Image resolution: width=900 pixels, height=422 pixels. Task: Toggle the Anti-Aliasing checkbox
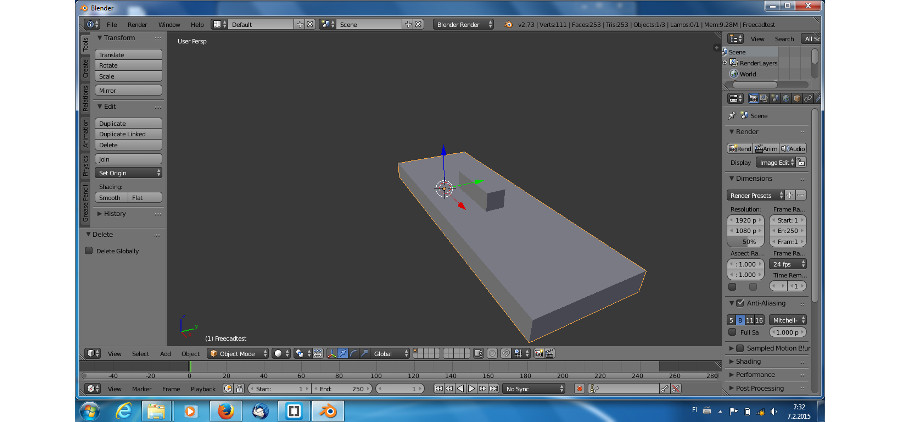(x=740, y=303)
